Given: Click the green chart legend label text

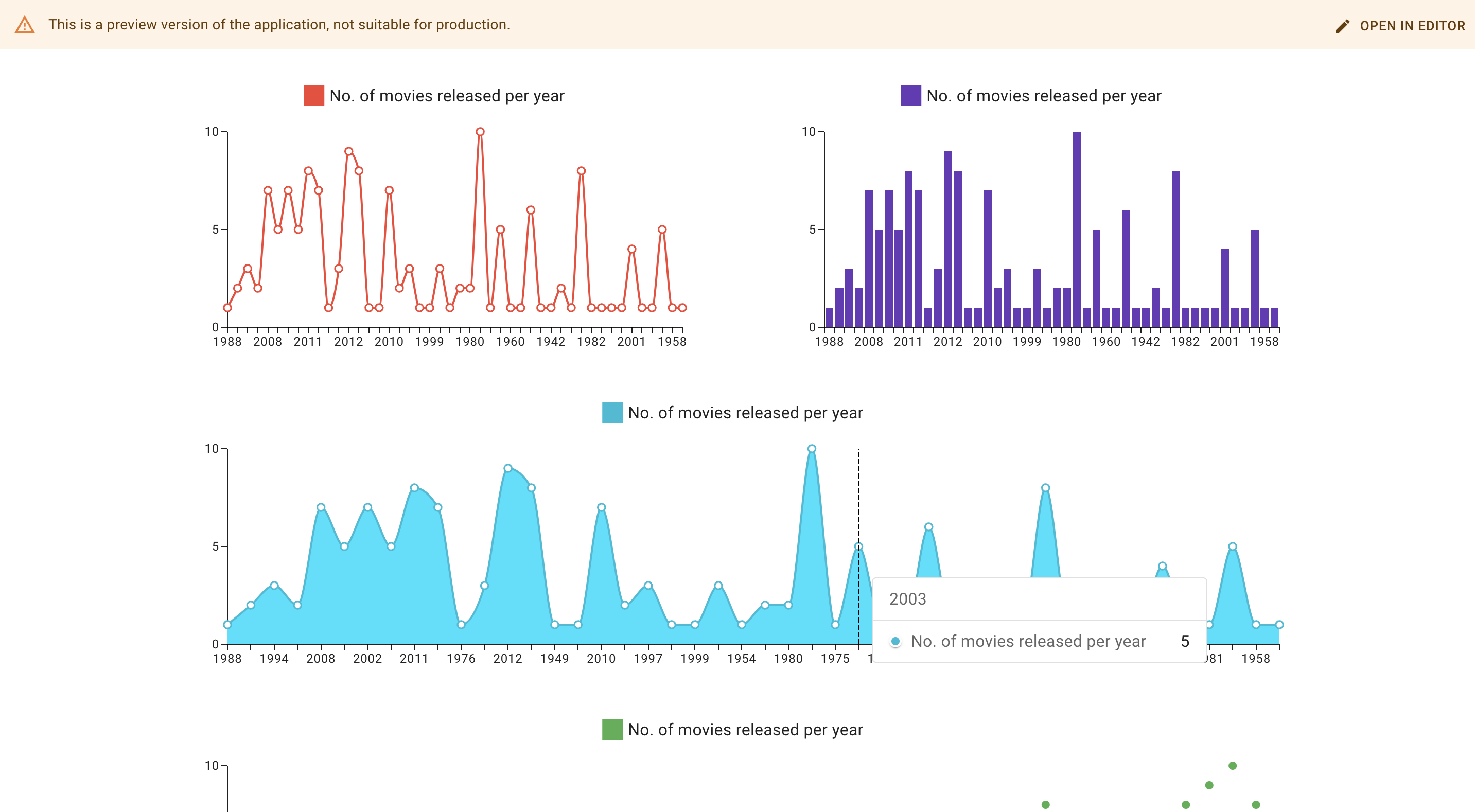Looking at the screenshot, I should (745, 730).
